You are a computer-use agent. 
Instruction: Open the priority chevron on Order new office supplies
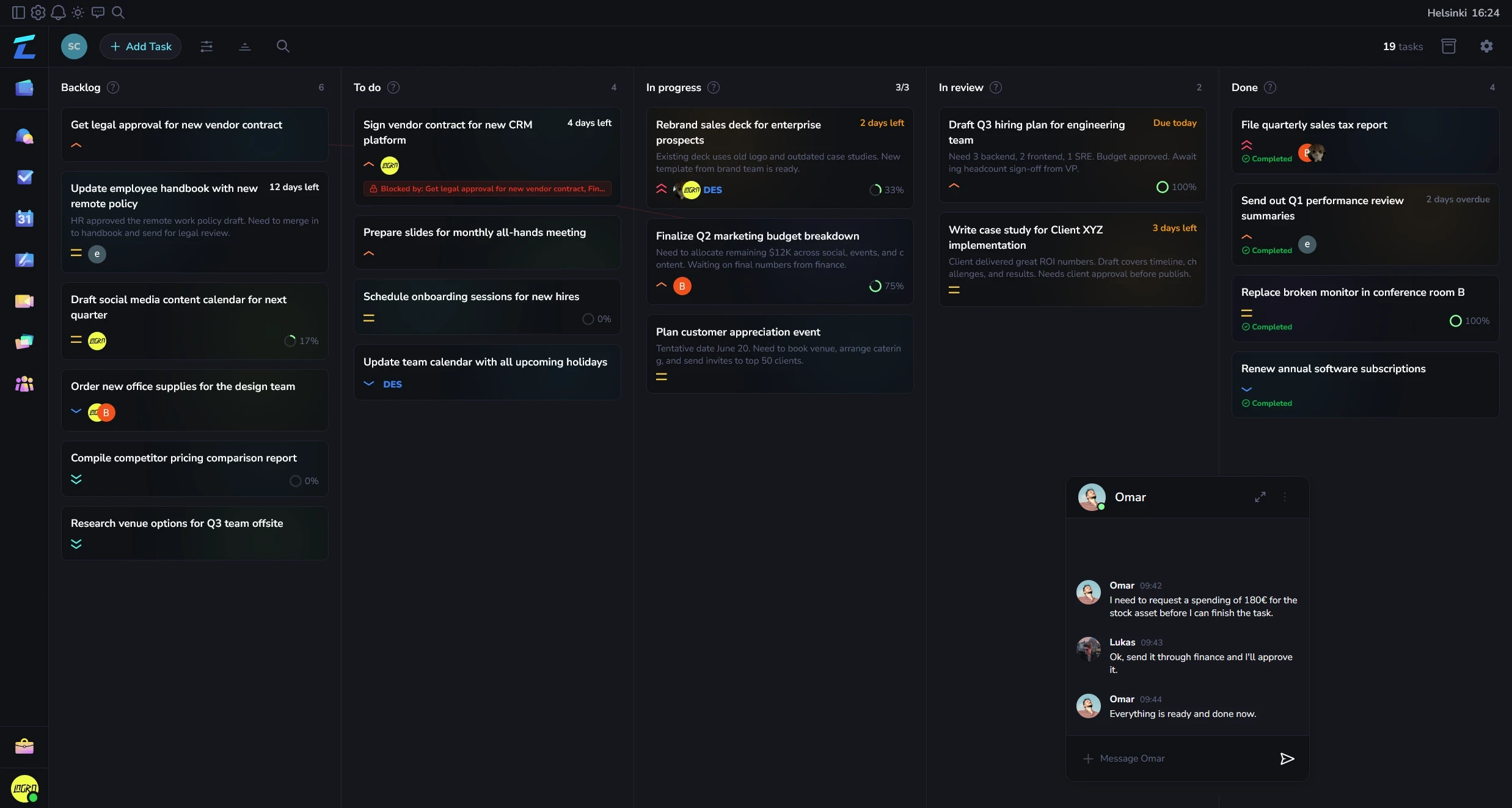click(76, 411)
